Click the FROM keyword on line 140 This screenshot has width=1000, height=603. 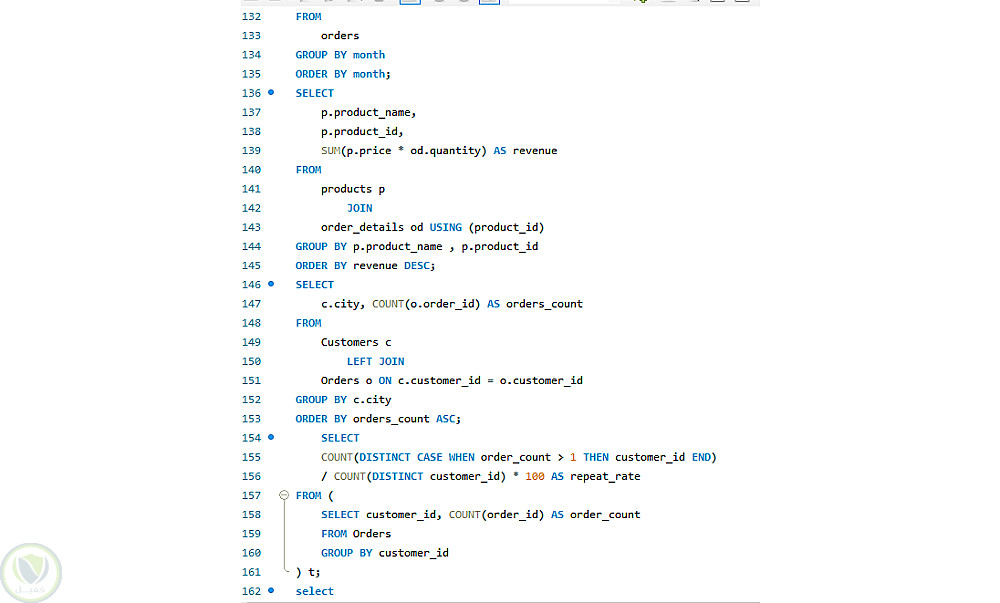click(x=308, y=170)
